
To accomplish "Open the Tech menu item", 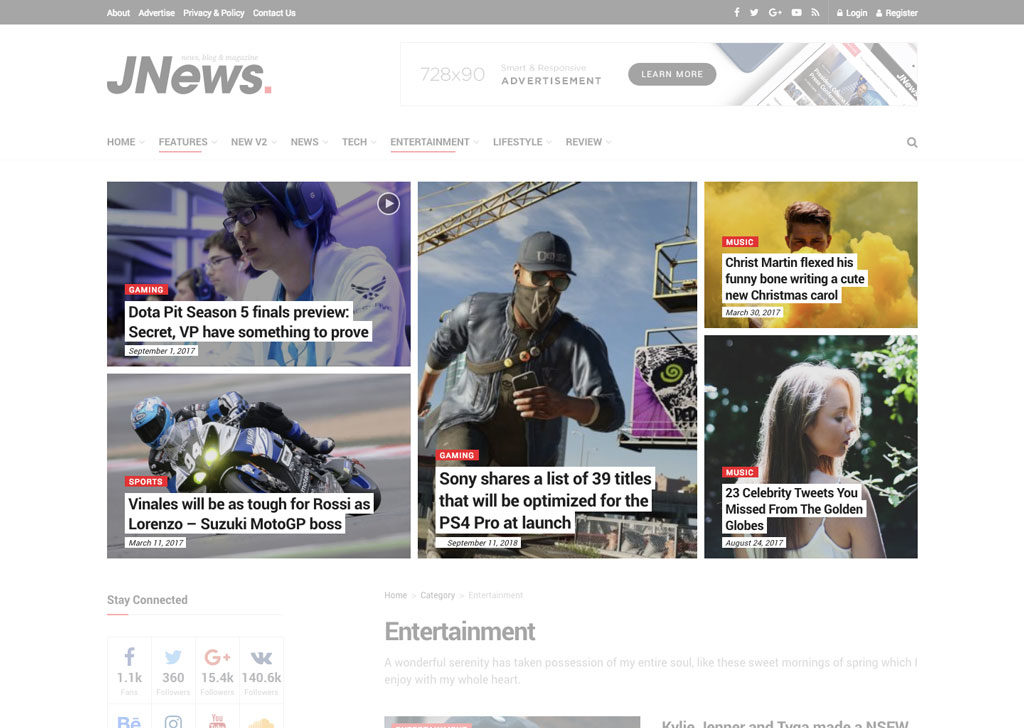I will [358, 142].
